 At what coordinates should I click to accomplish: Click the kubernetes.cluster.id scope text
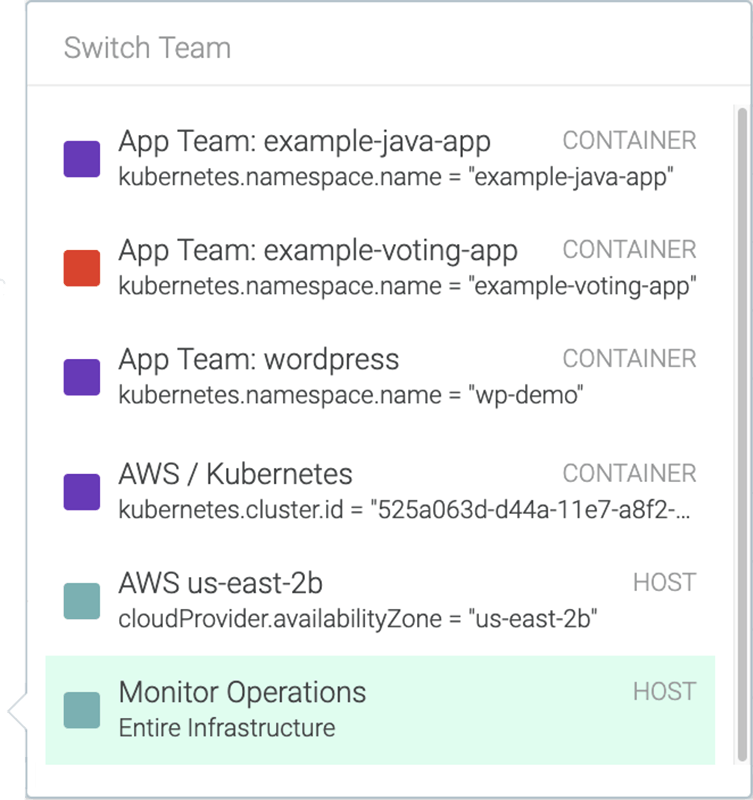[x=405, y=510]
